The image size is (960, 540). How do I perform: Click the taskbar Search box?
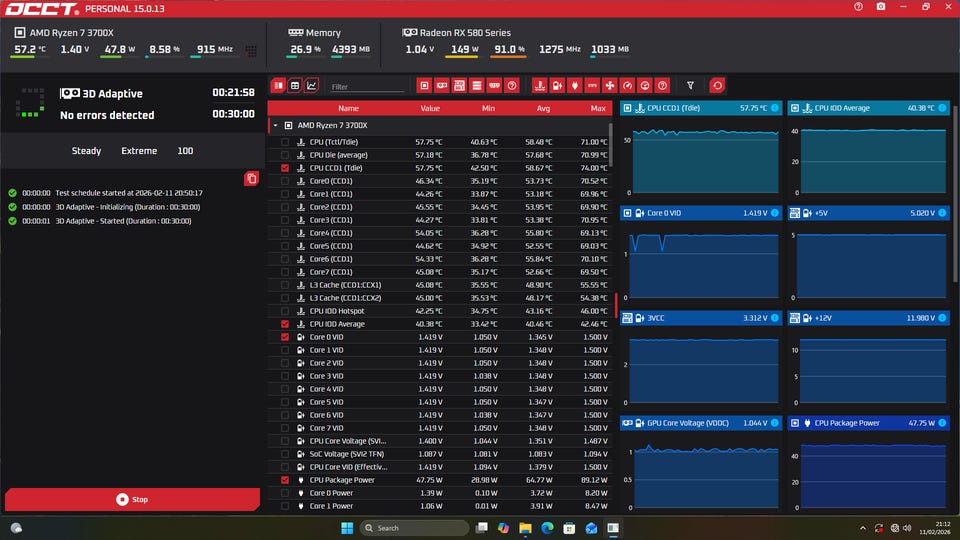pos(414,528)
